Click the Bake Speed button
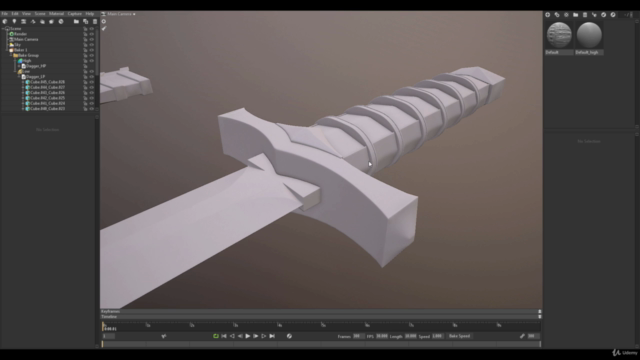The height and width of the screenshot is (360, 640). tap(460, 336)
